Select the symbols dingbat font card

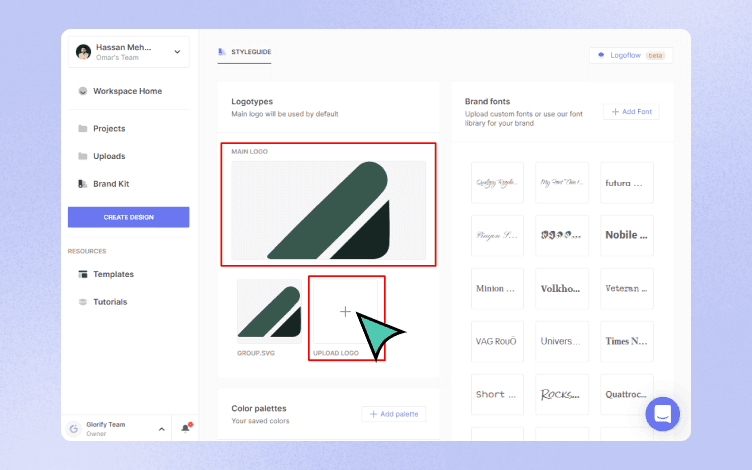click(562, 235)
